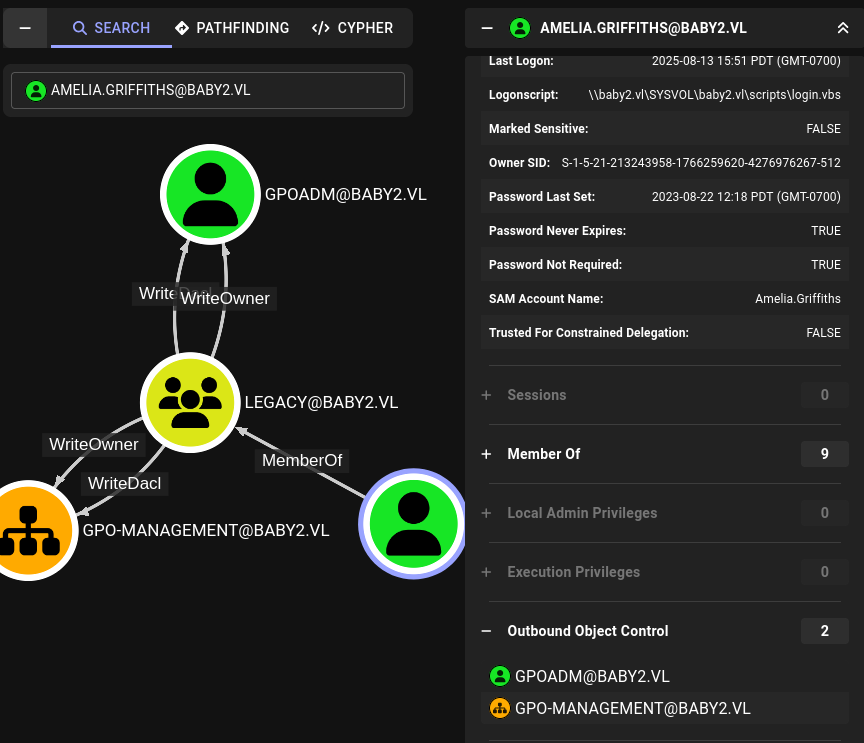
Task: Select the highlighted Amelia Griffiths user node
Action: (412, 523)
